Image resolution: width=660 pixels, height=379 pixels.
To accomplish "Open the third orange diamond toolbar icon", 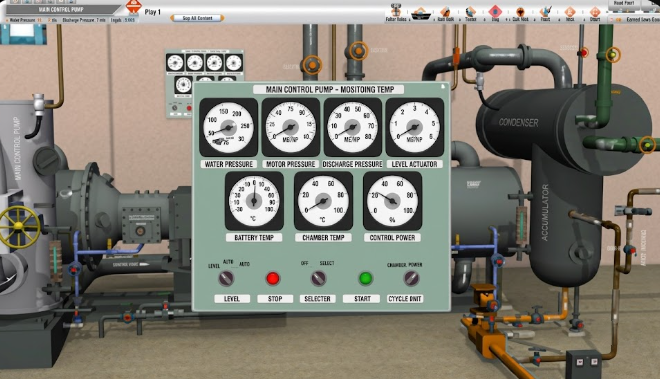I will 445,11.
